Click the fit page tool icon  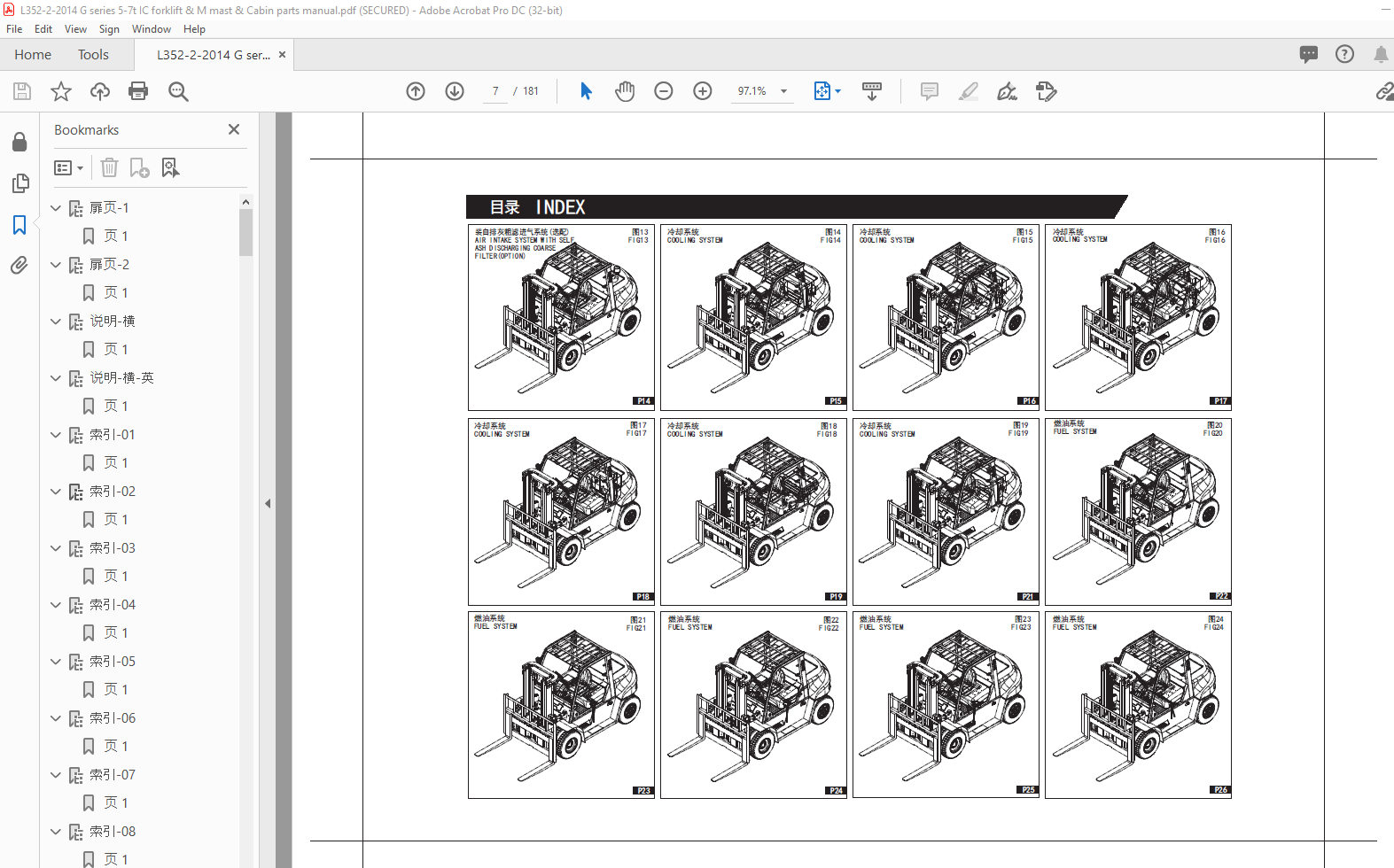pyautogui.click(x=822, y=91)
